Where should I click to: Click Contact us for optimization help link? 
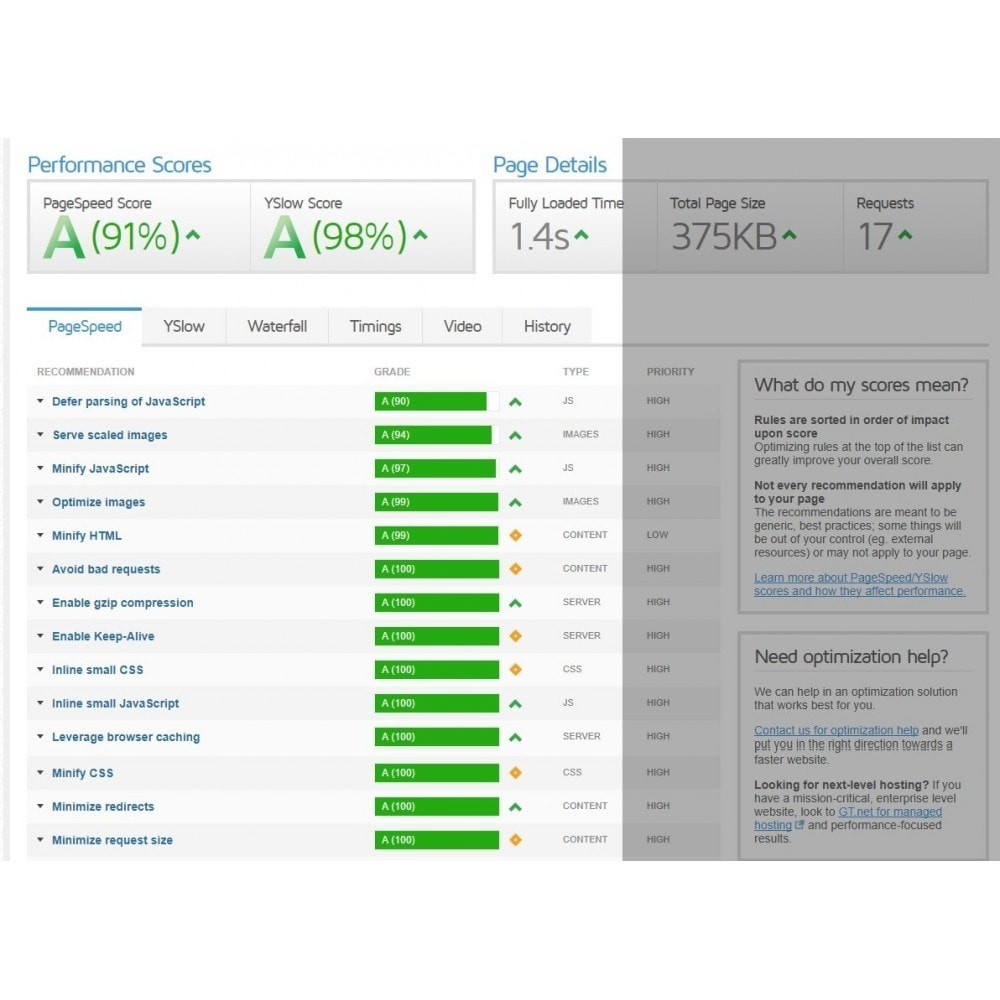pos(836,730)
